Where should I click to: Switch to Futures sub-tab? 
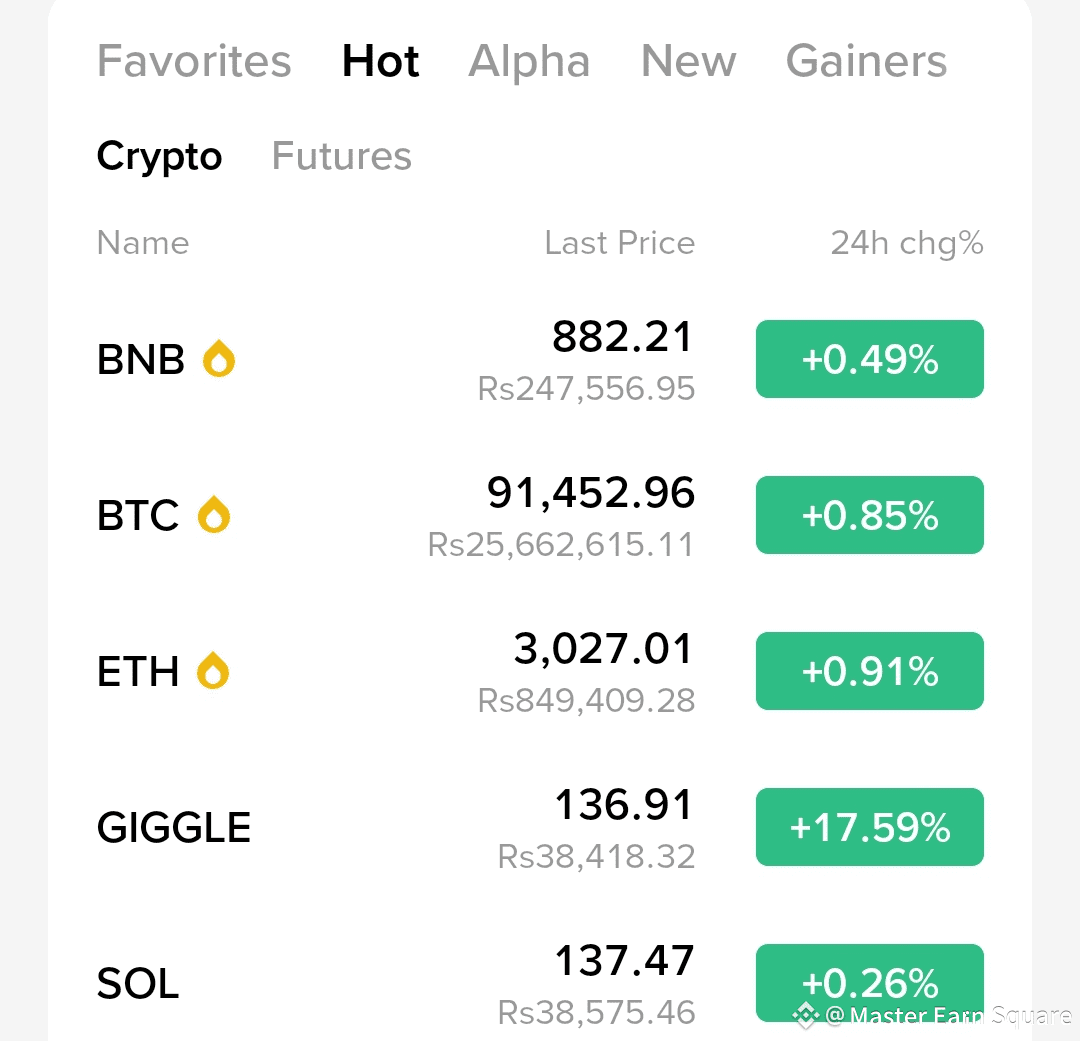pos(341,156)
